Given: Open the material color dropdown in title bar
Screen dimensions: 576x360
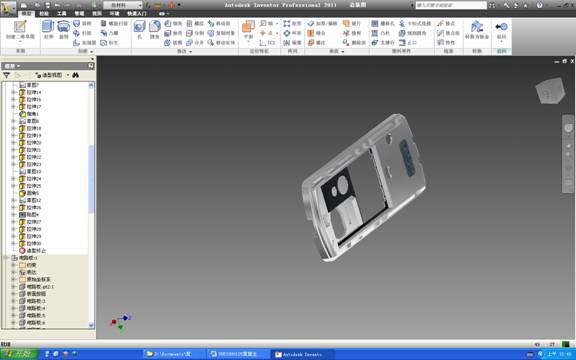Looking at the screenshot, I should 123,5.
